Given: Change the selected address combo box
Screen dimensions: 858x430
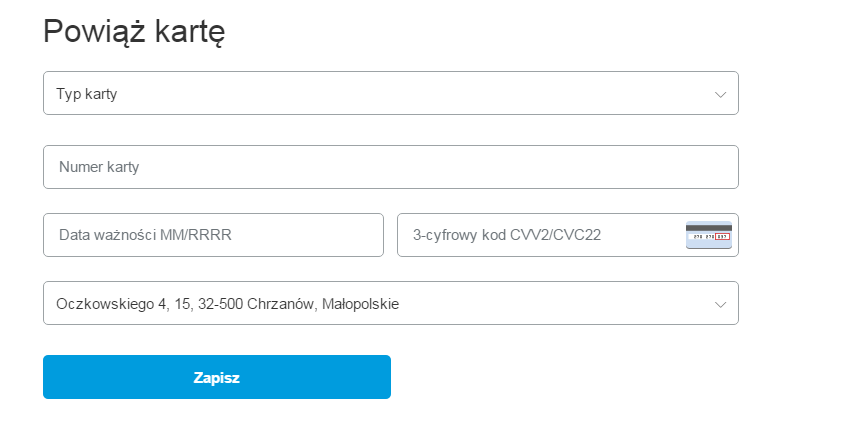Looking at the screenshot, I should pyautogui.click(x=391, y=303).
